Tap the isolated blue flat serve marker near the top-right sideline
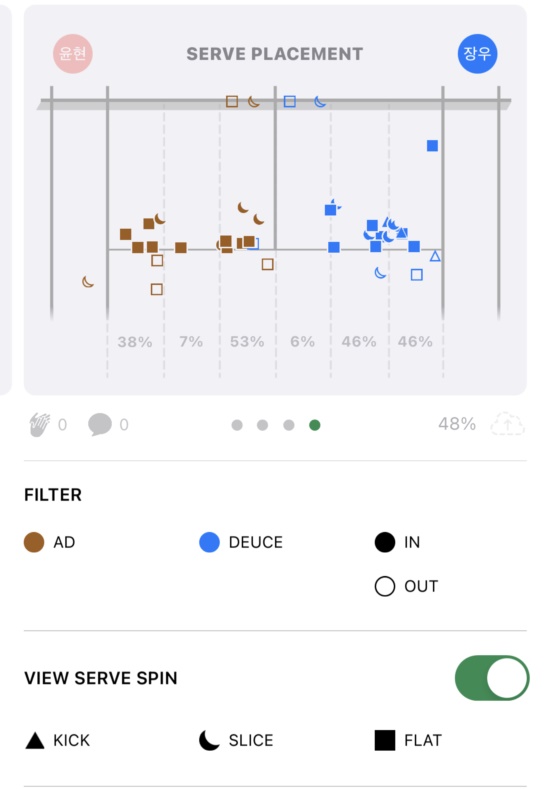The image size is (550, 789). [x=432, y=146]
